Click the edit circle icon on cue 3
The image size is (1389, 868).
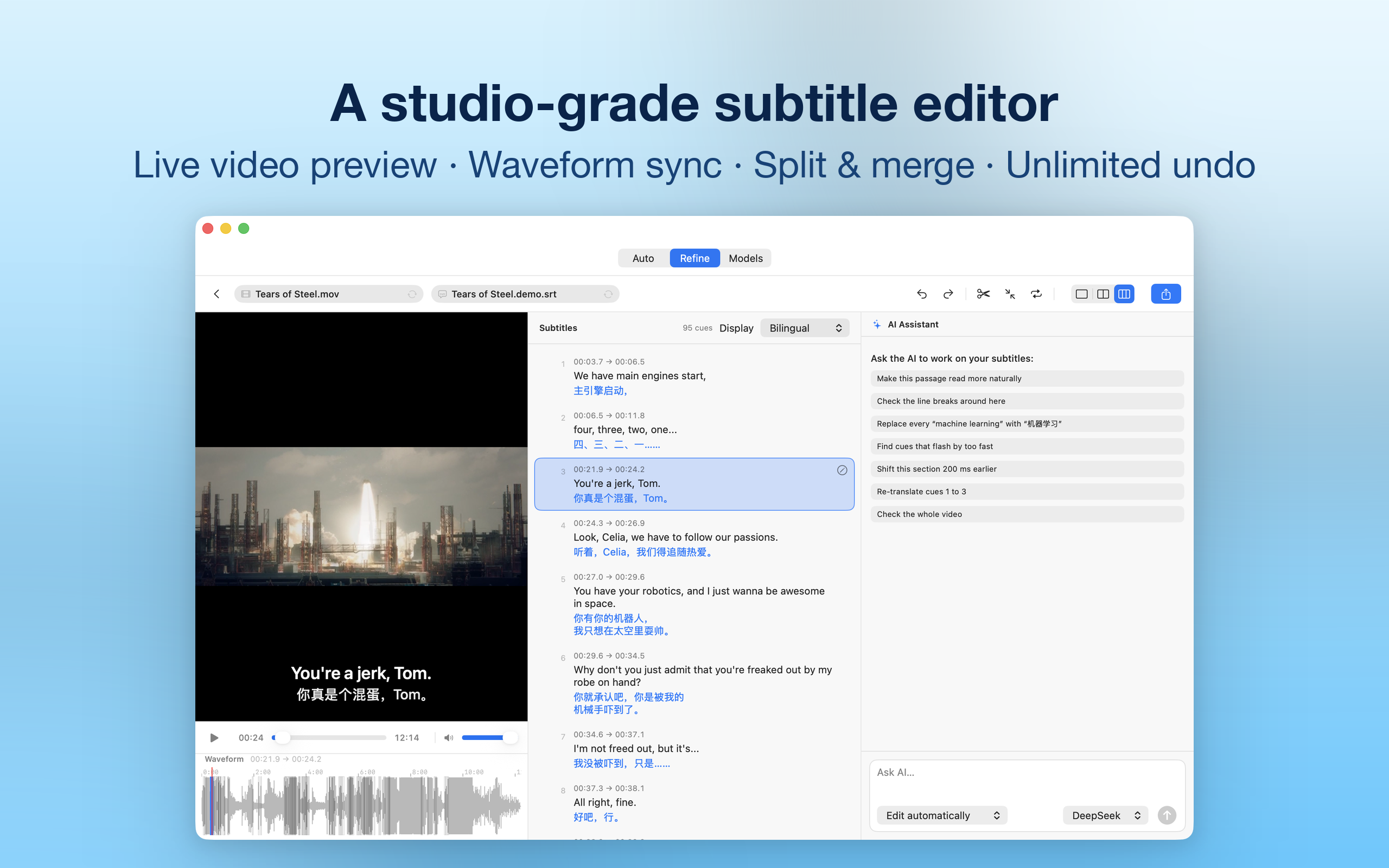tap(842, 470)
